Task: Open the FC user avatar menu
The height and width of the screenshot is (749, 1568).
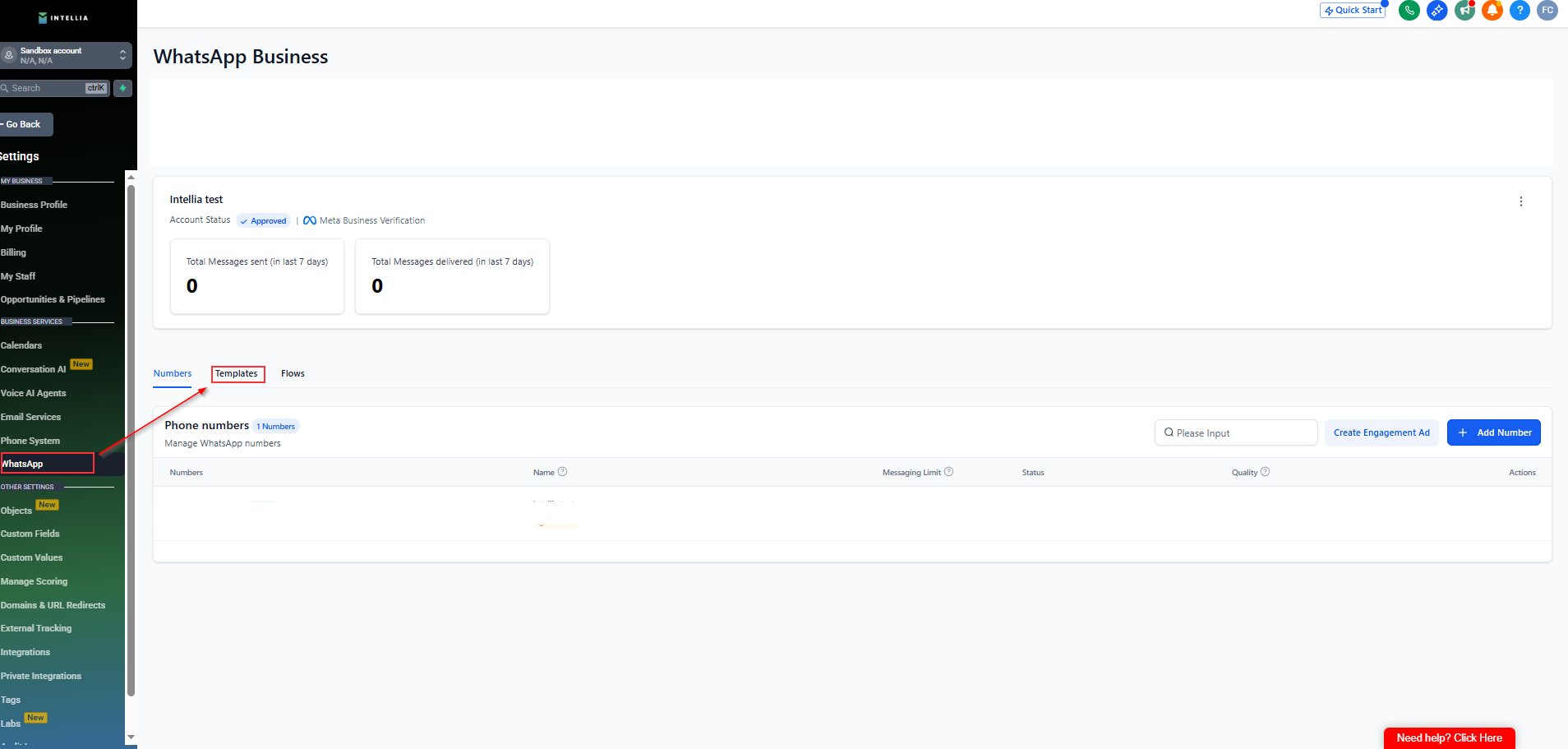Action: click(x=1547, y=11)
